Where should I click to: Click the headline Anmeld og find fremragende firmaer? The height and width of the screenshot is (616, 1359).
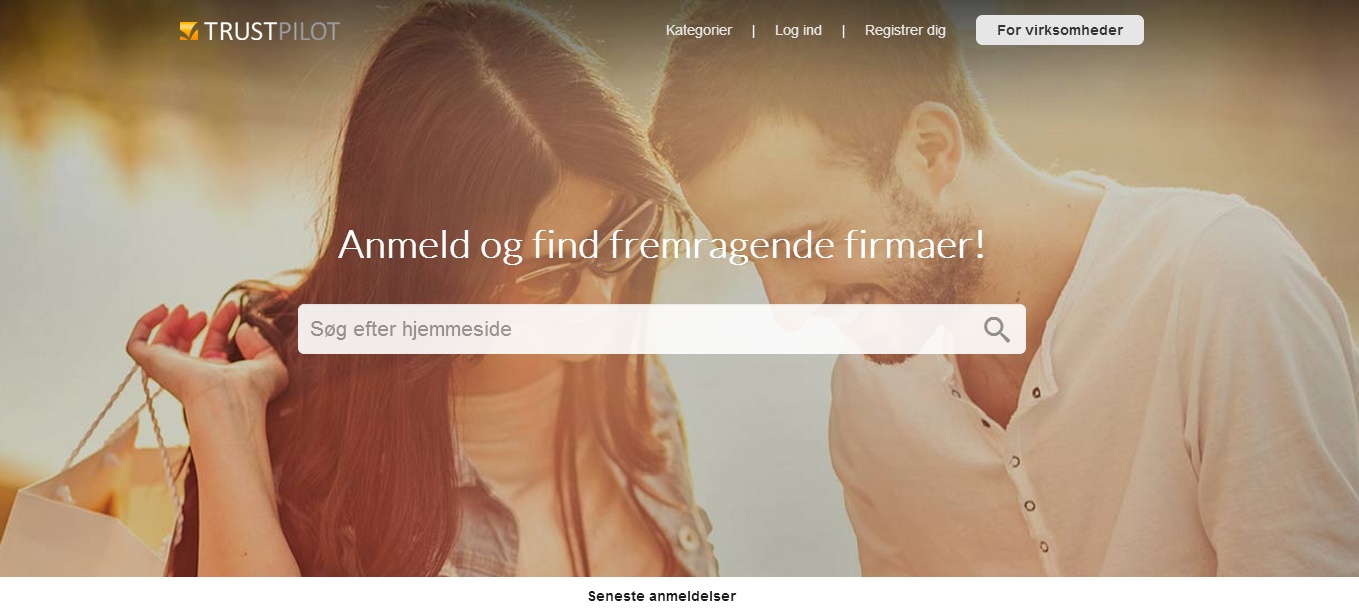pyautogui.click(x=662, y=245)
